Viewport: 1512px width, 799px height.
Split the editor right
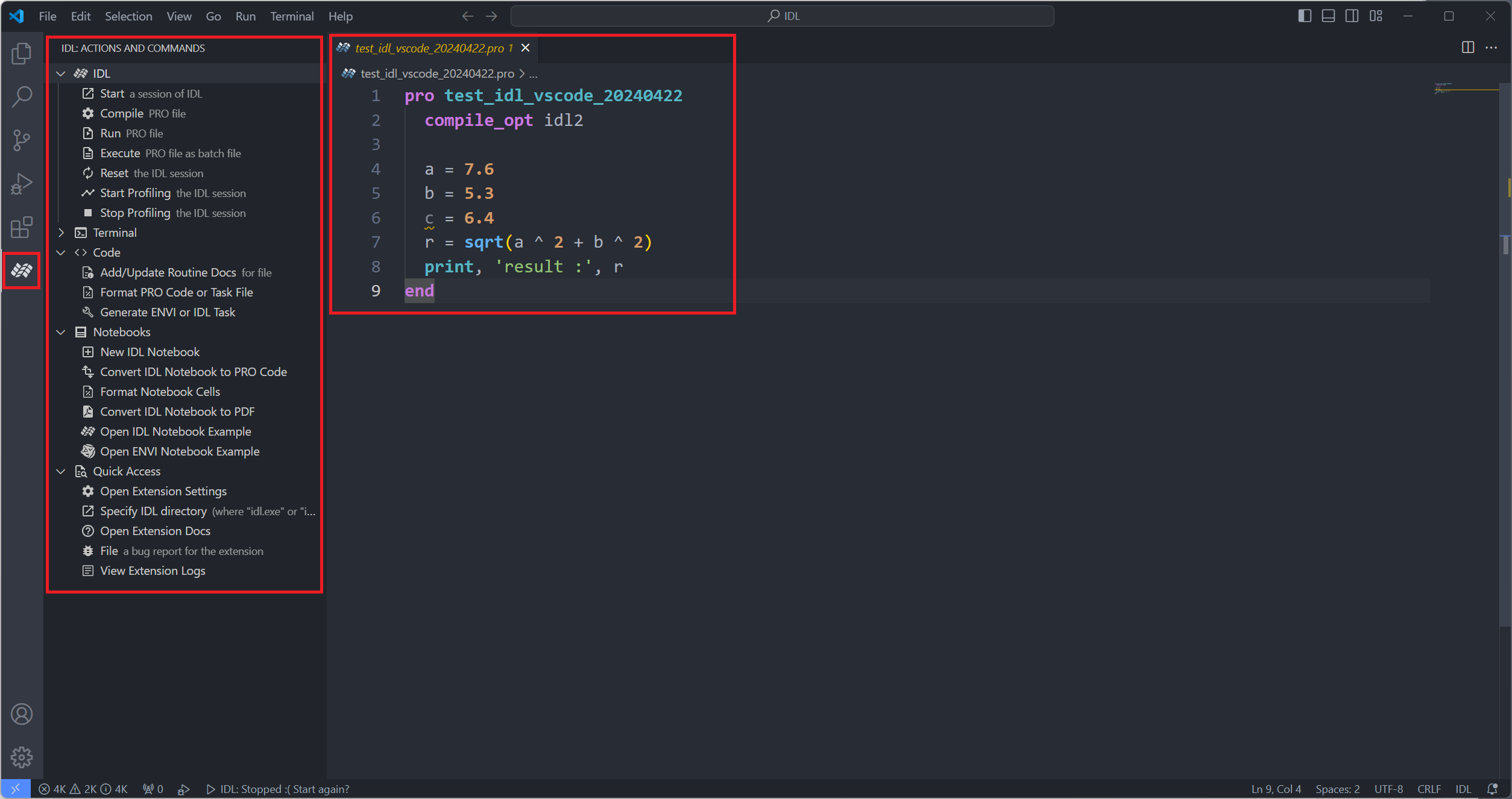pos(1468,48)
